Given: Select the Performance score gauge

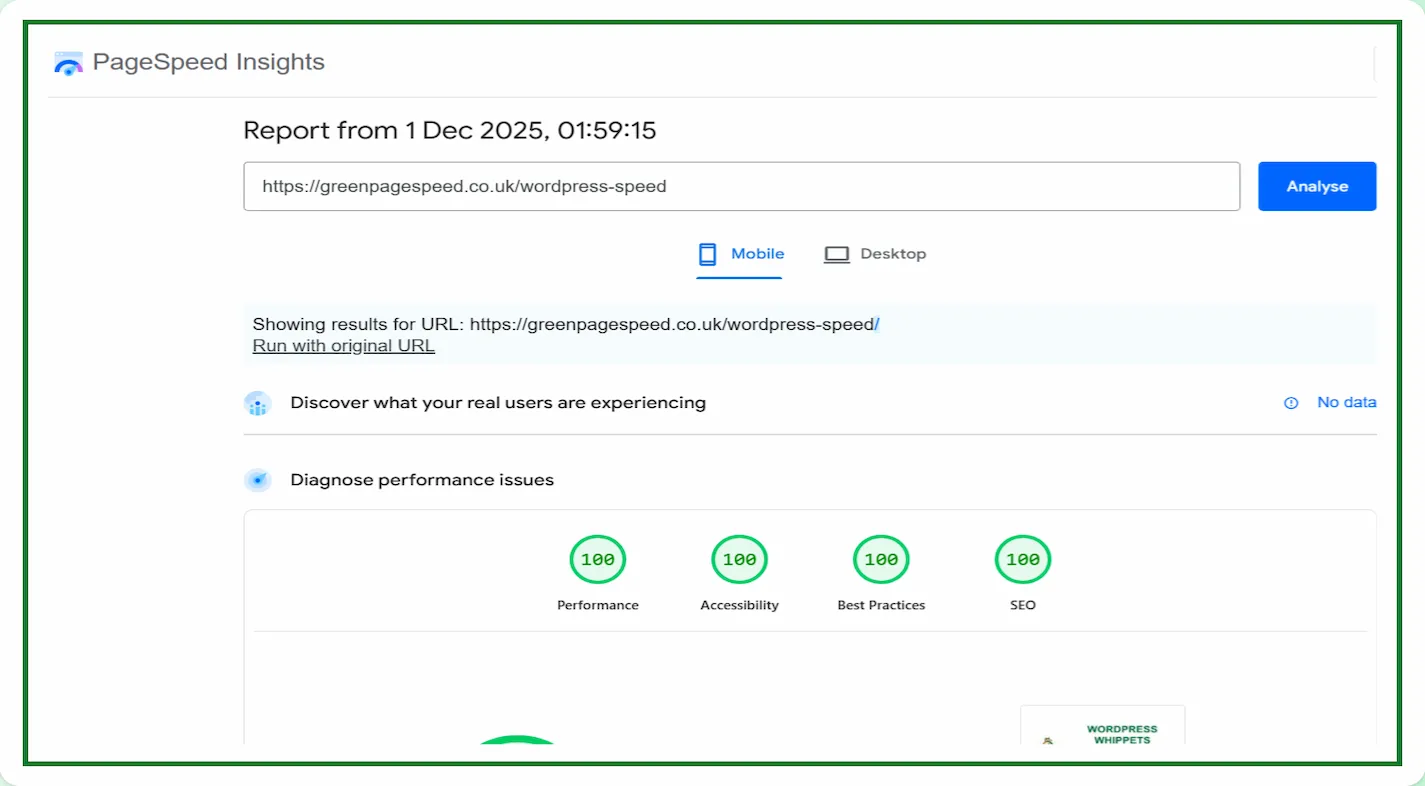Looking at the screenshot, I should (598, 560).
